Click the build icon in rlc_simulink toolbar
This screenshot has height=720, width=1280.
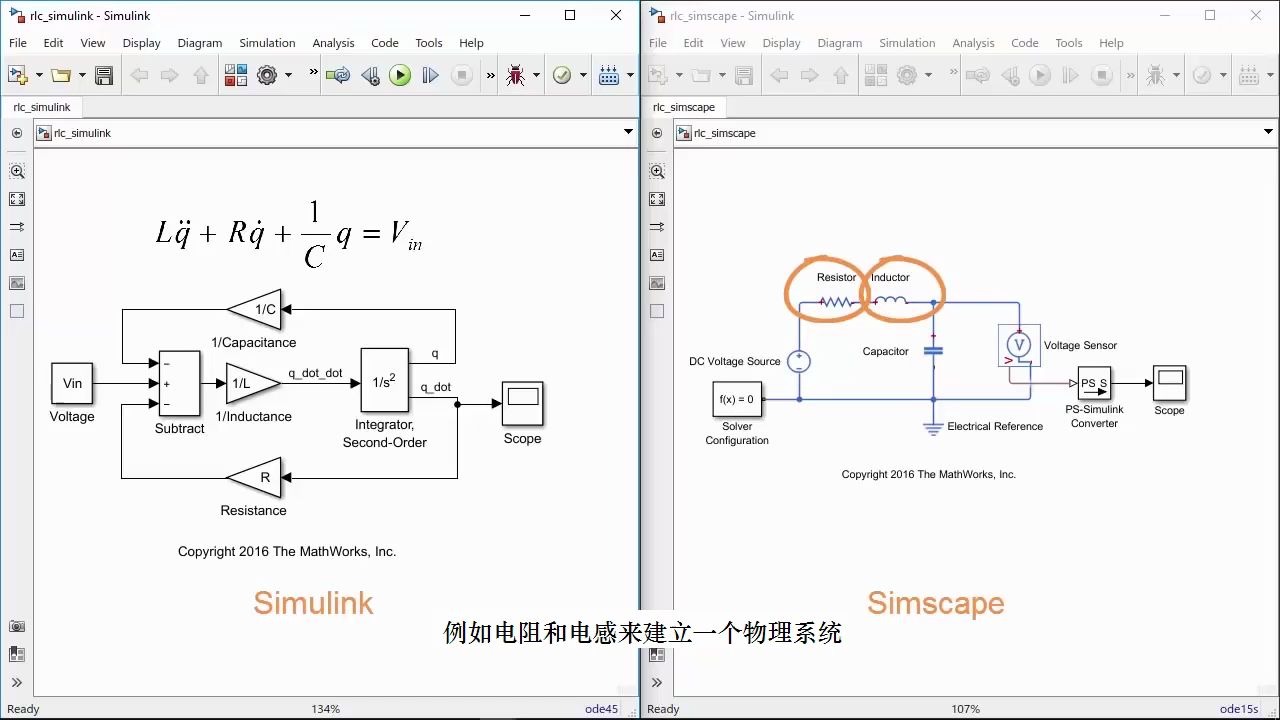pyautogui.click(x=608, y=75)
